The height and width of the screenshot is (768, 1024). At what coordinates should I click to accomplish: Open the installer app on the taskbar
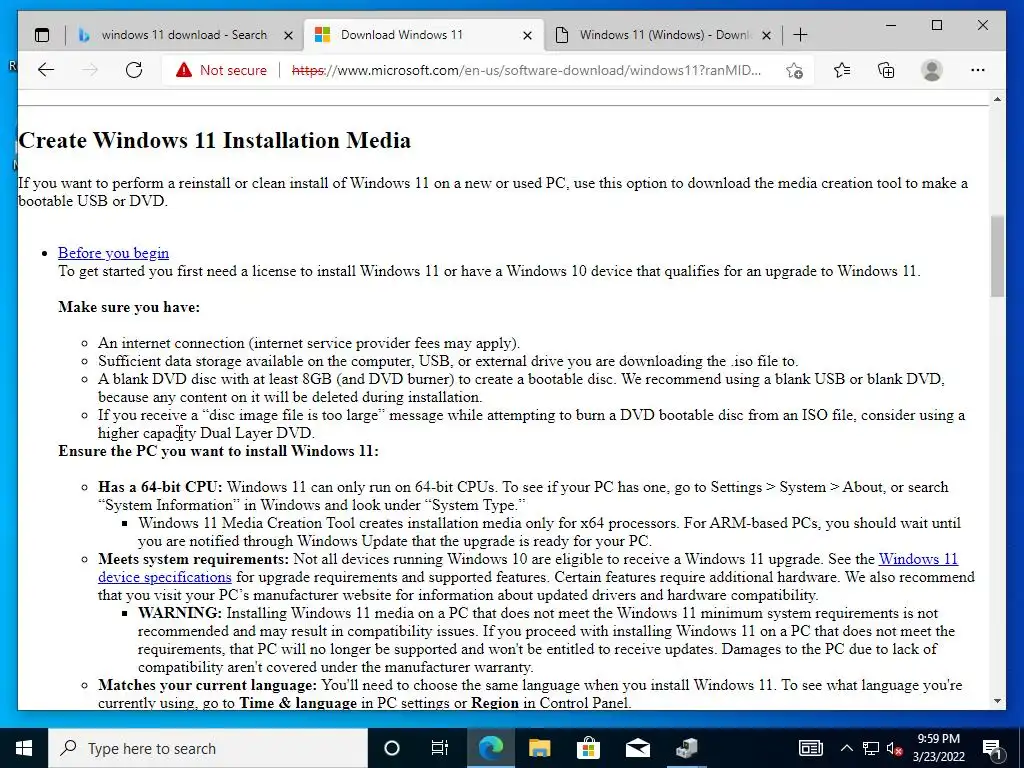coord(686,748)
